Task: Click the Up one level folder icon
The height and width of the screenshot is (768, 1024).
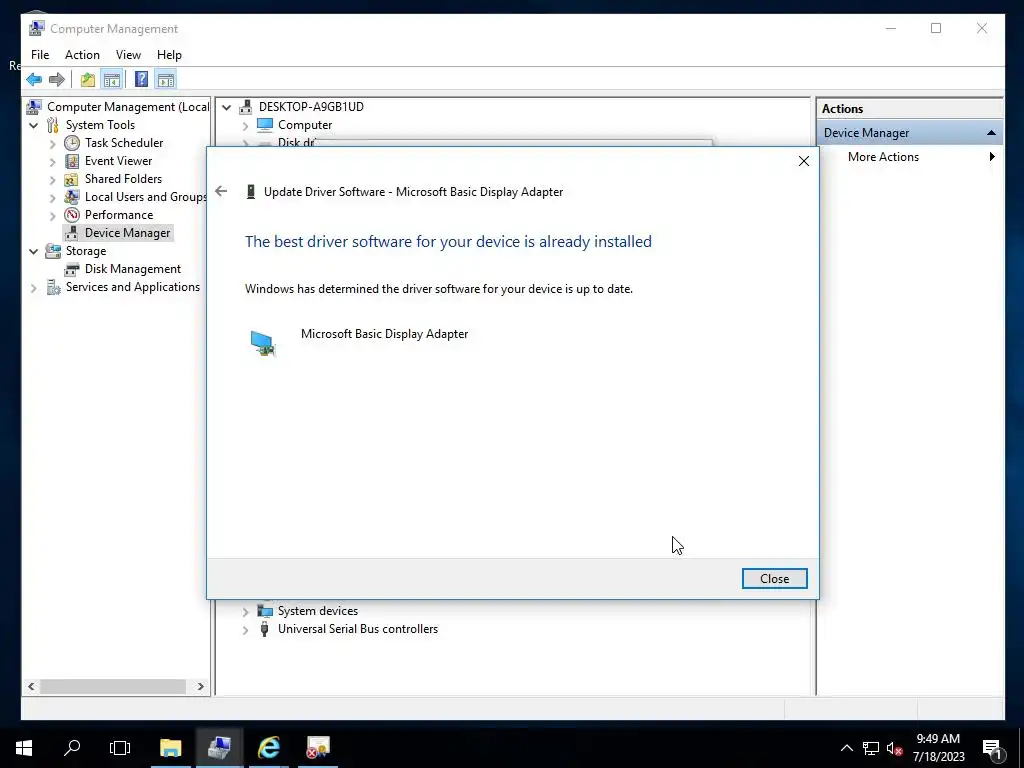Action: click(x=88, y=80)
